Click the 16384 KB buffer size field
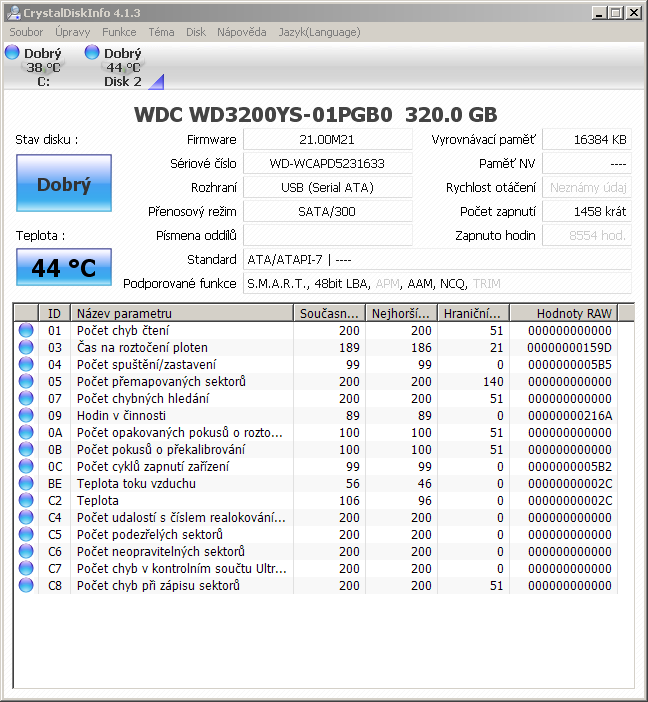The width and height of the screenshot is (648, 702). 587,140
